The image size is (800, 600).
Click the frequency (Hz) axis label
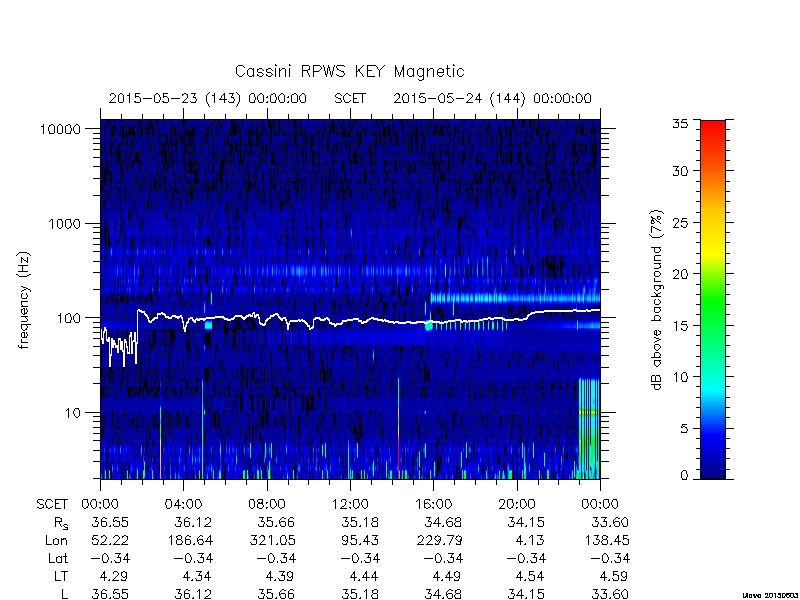[x=24, y=301]
